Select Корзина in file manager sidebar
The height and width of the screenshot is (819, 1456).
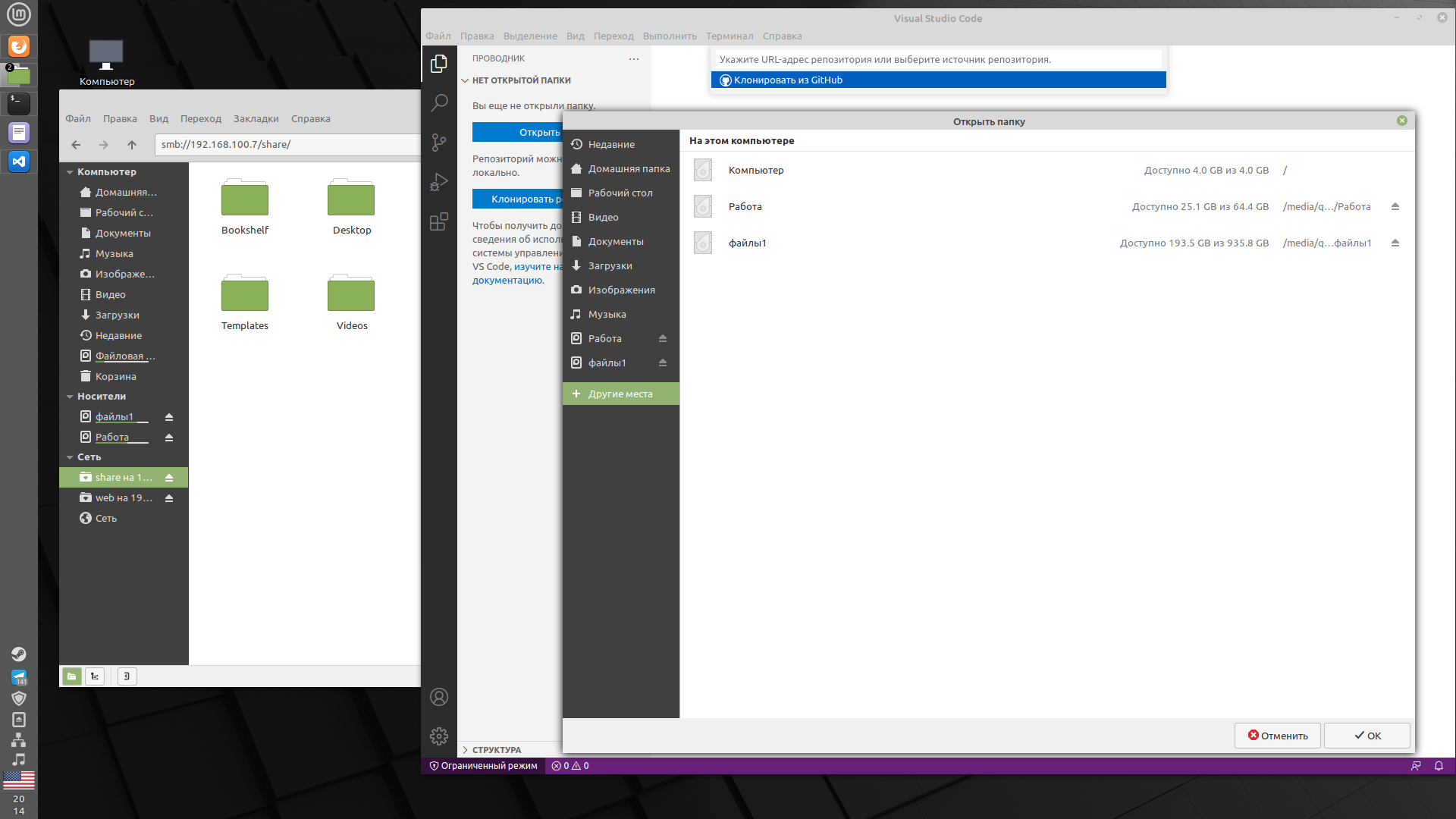tap(124, 376)
